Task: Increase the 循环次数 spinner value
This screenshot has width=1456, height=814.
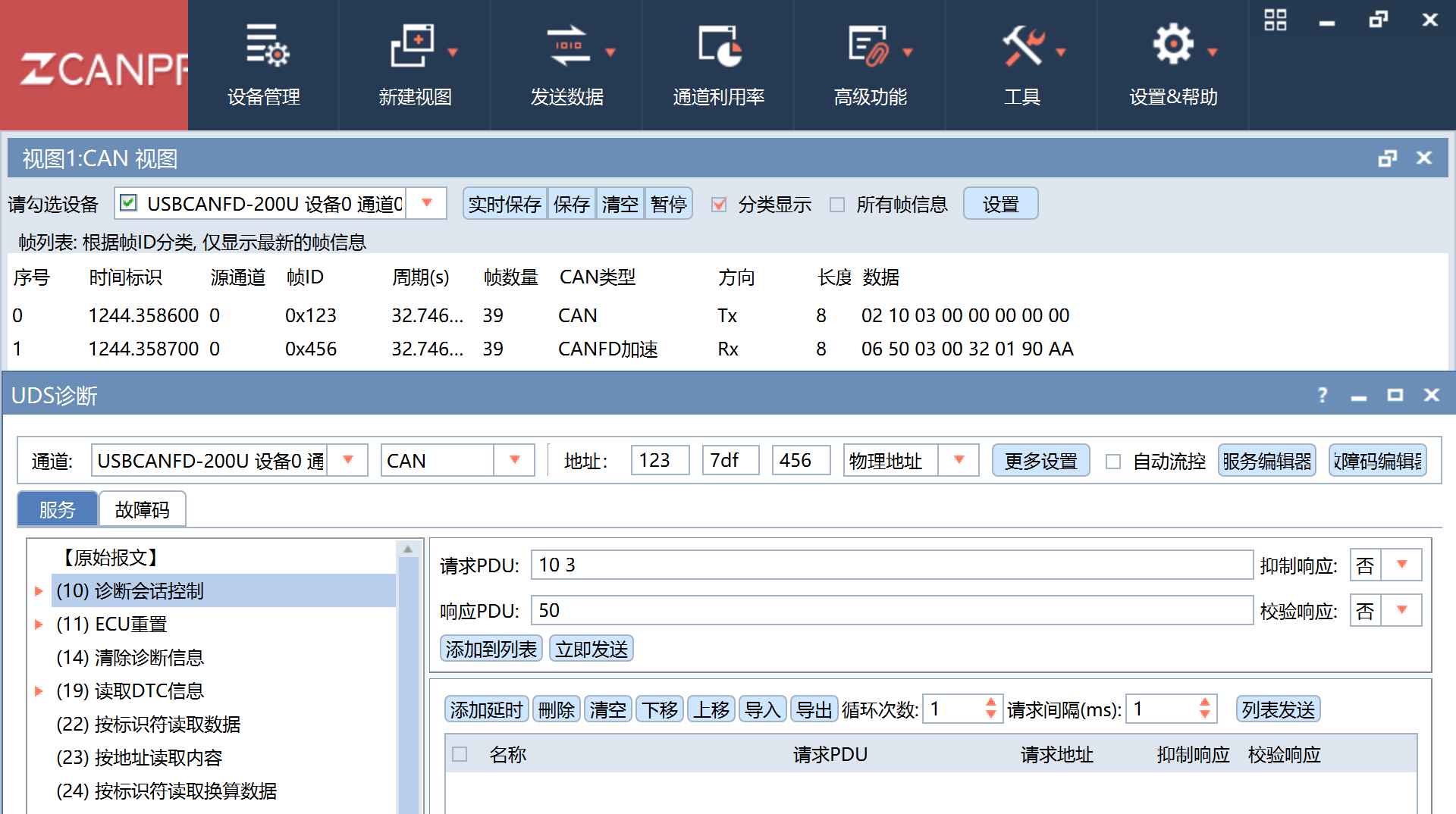Action: point(990,703)
